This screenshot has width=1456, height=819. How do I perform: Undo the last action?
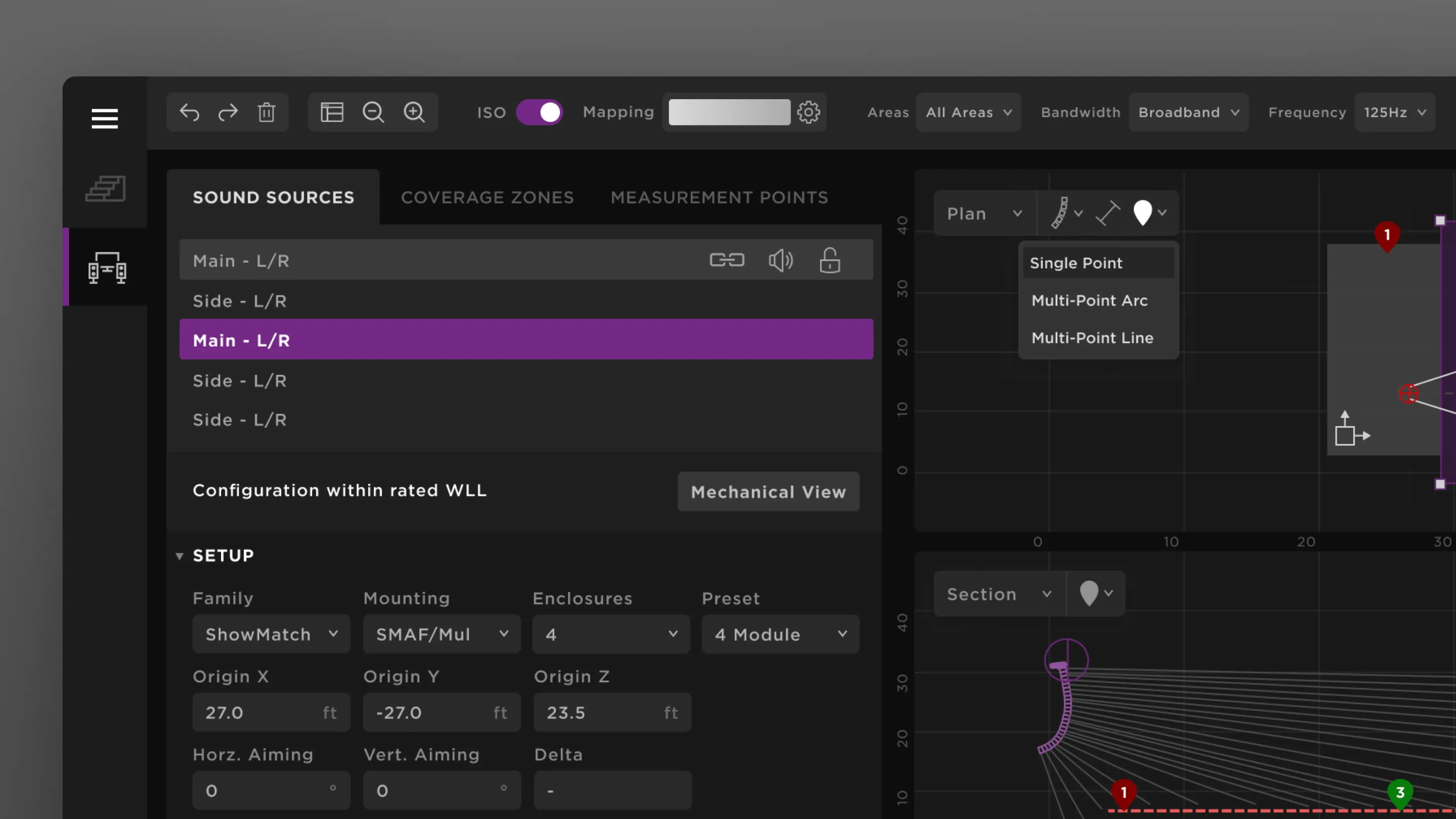[x=189, y=112]
